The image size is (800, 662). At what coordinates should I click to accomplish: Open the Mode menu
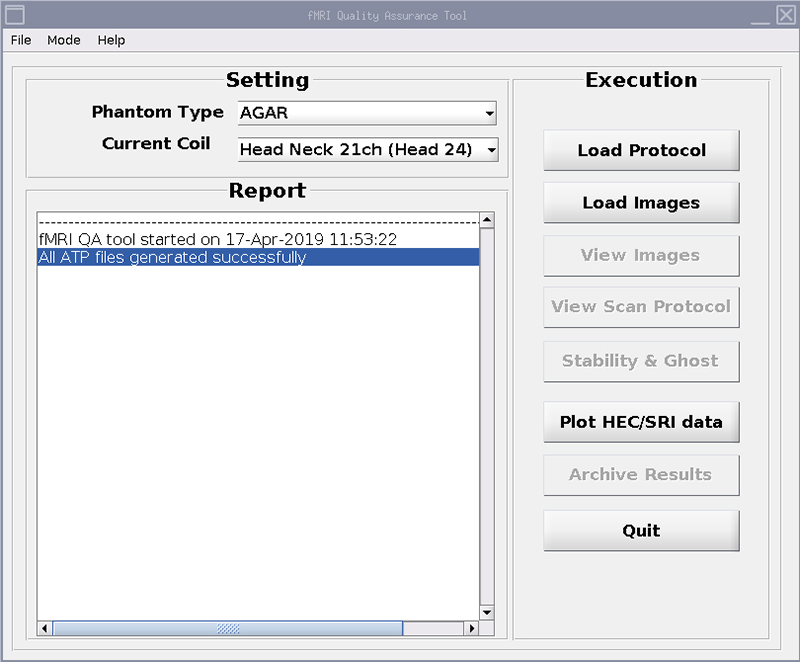point(64,40)
